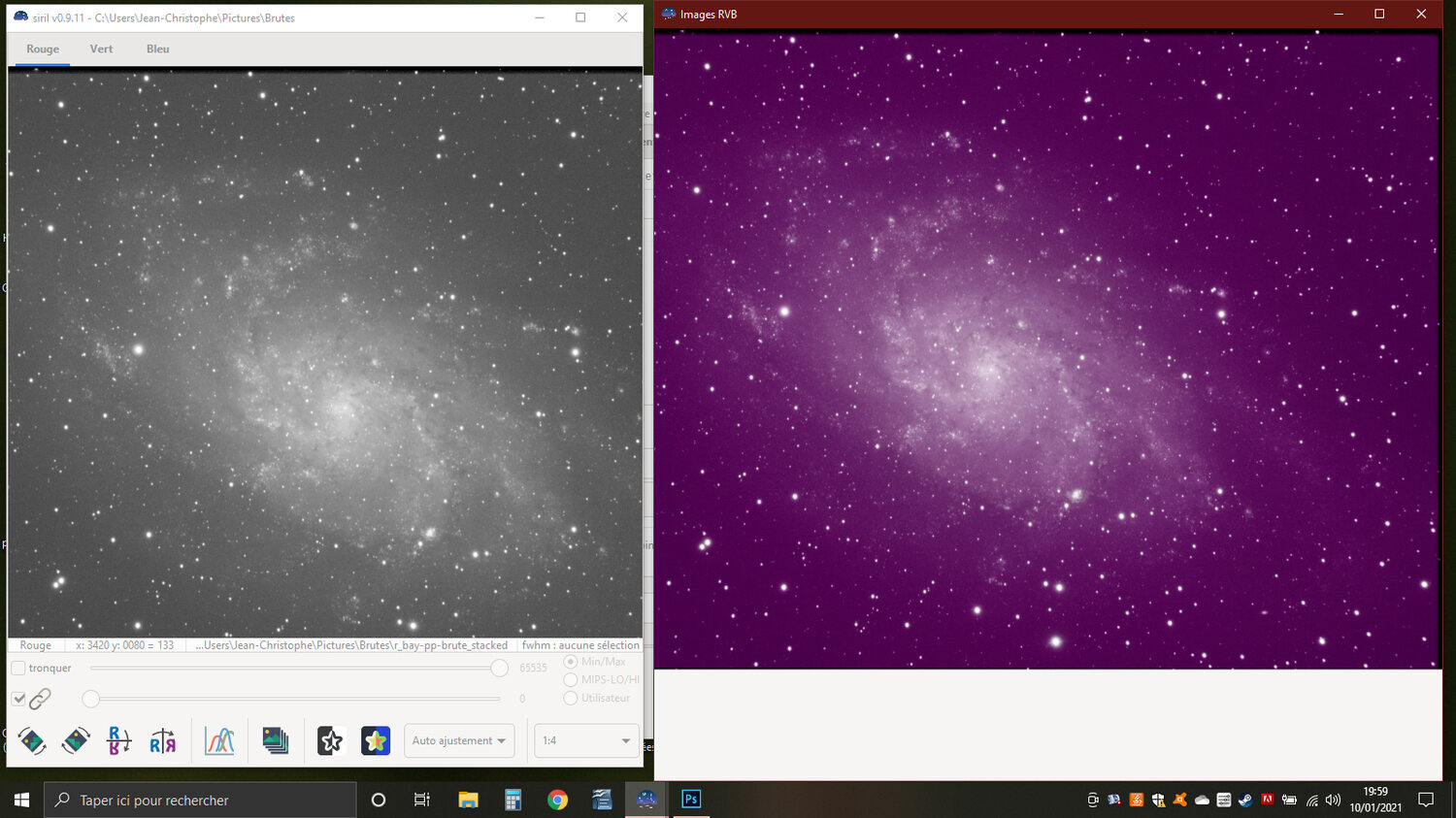Open Cortana circle on the taskbar
Viewport: 1456px width, 818px height.
379,800
